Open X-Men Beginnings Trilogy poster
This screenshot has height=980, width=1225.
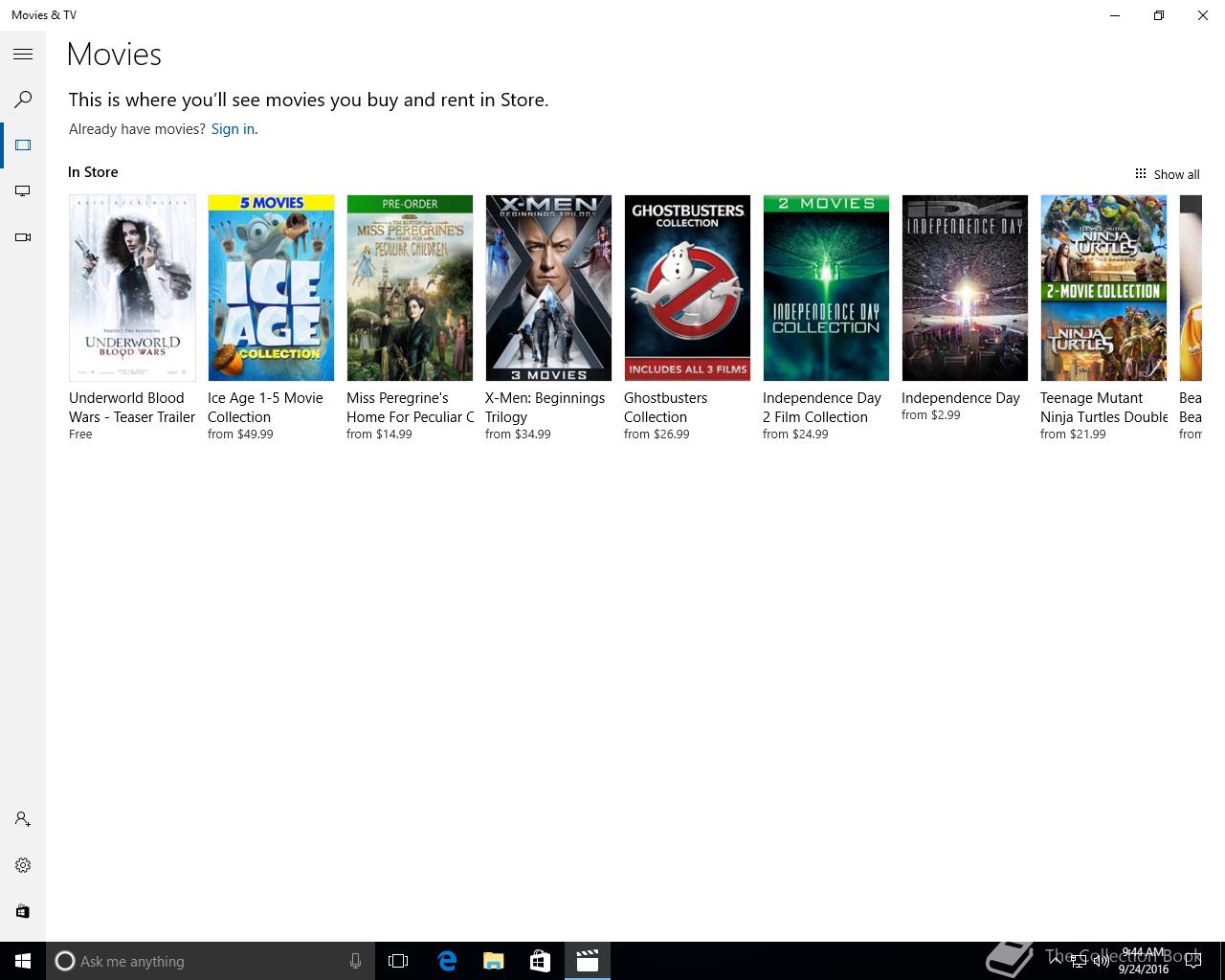(548, 288)
